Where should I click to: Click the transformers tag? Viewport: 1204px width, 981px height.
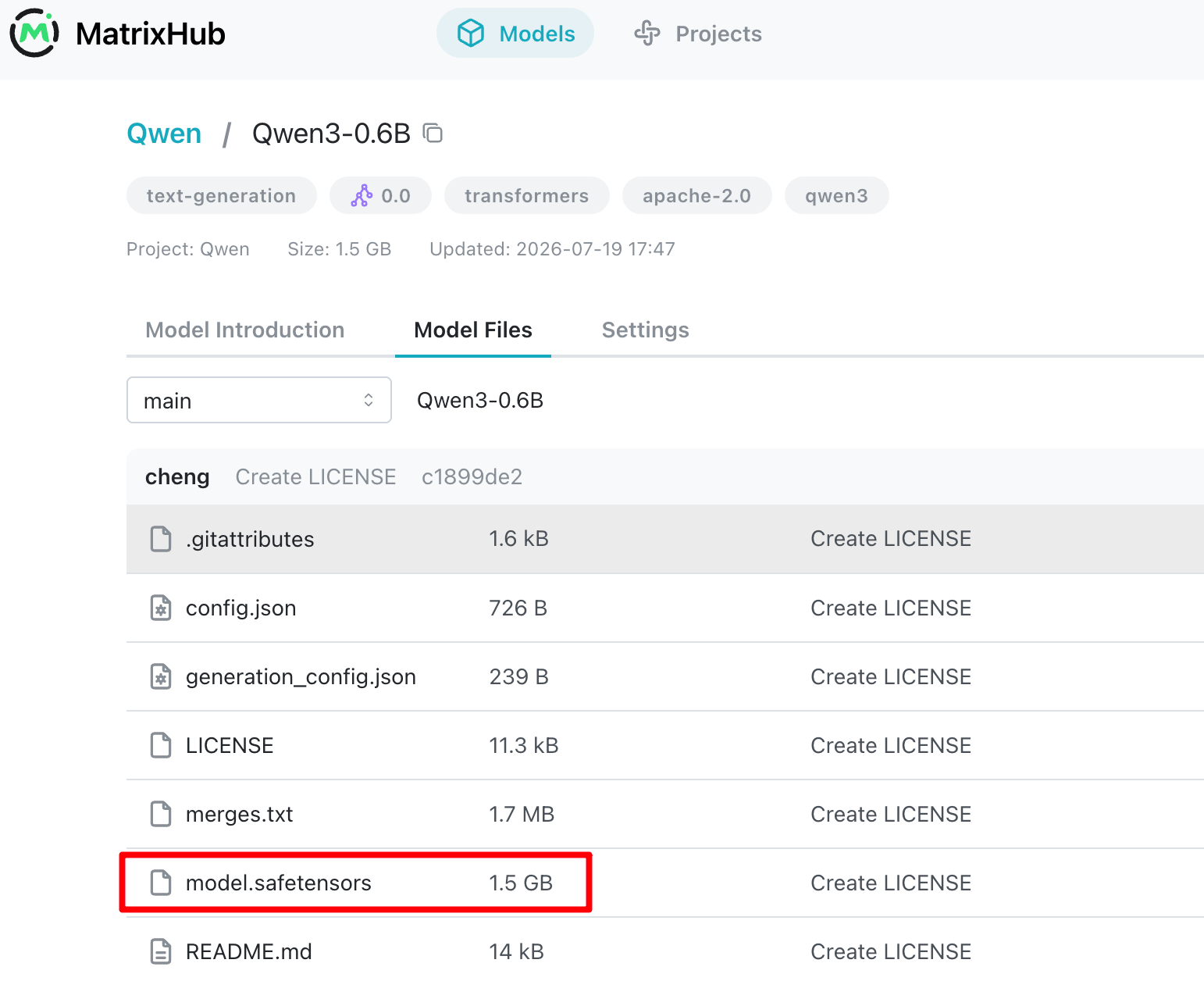coord(527,195)
